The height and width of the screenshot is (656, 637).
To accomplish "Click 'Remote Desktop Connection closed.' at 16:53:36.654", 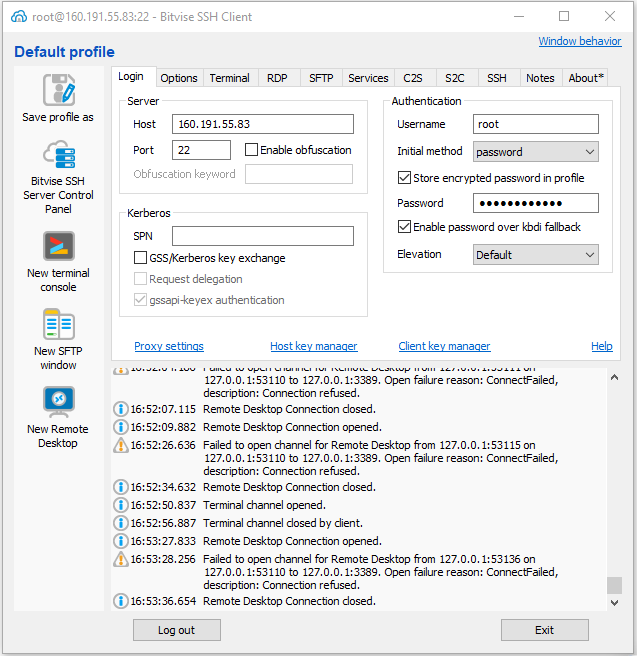I will click(289, 601).
